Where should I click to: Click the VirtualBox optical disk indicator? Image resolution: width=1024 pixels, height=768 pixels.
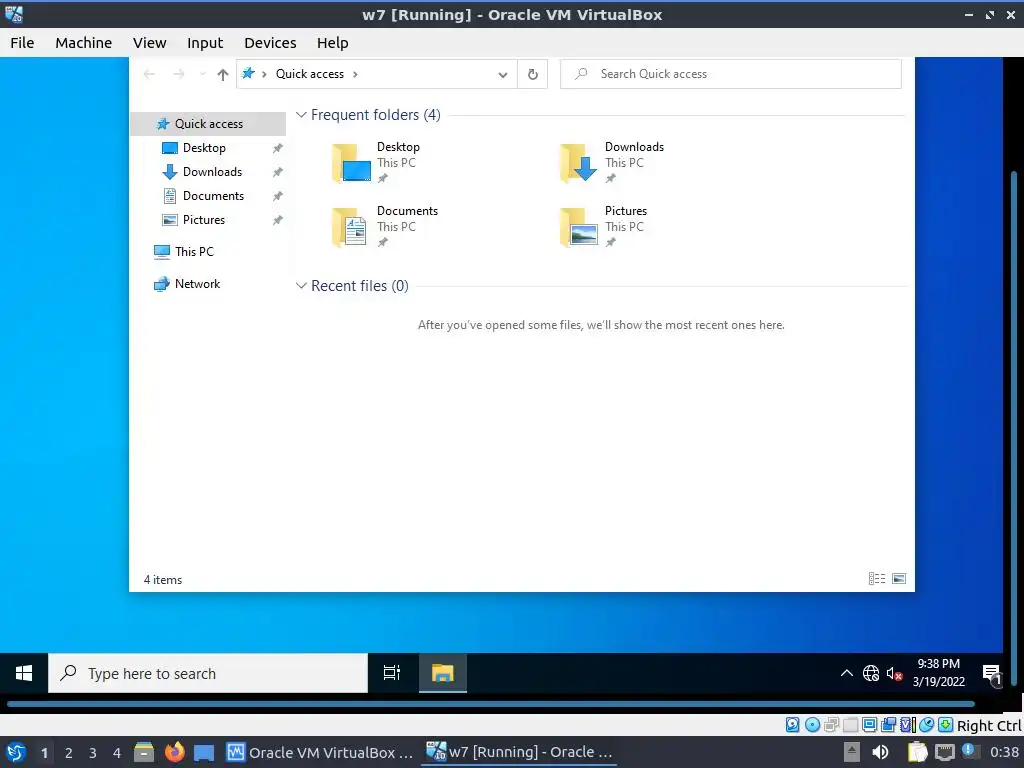point(812,724)
